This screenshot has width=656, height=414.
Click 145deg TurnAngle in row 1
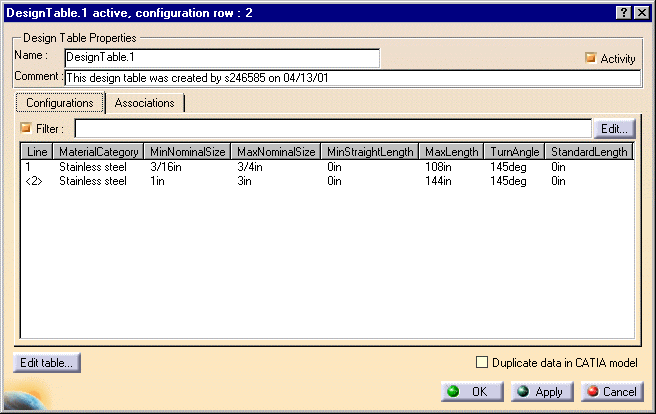click(x=508, y=167)
